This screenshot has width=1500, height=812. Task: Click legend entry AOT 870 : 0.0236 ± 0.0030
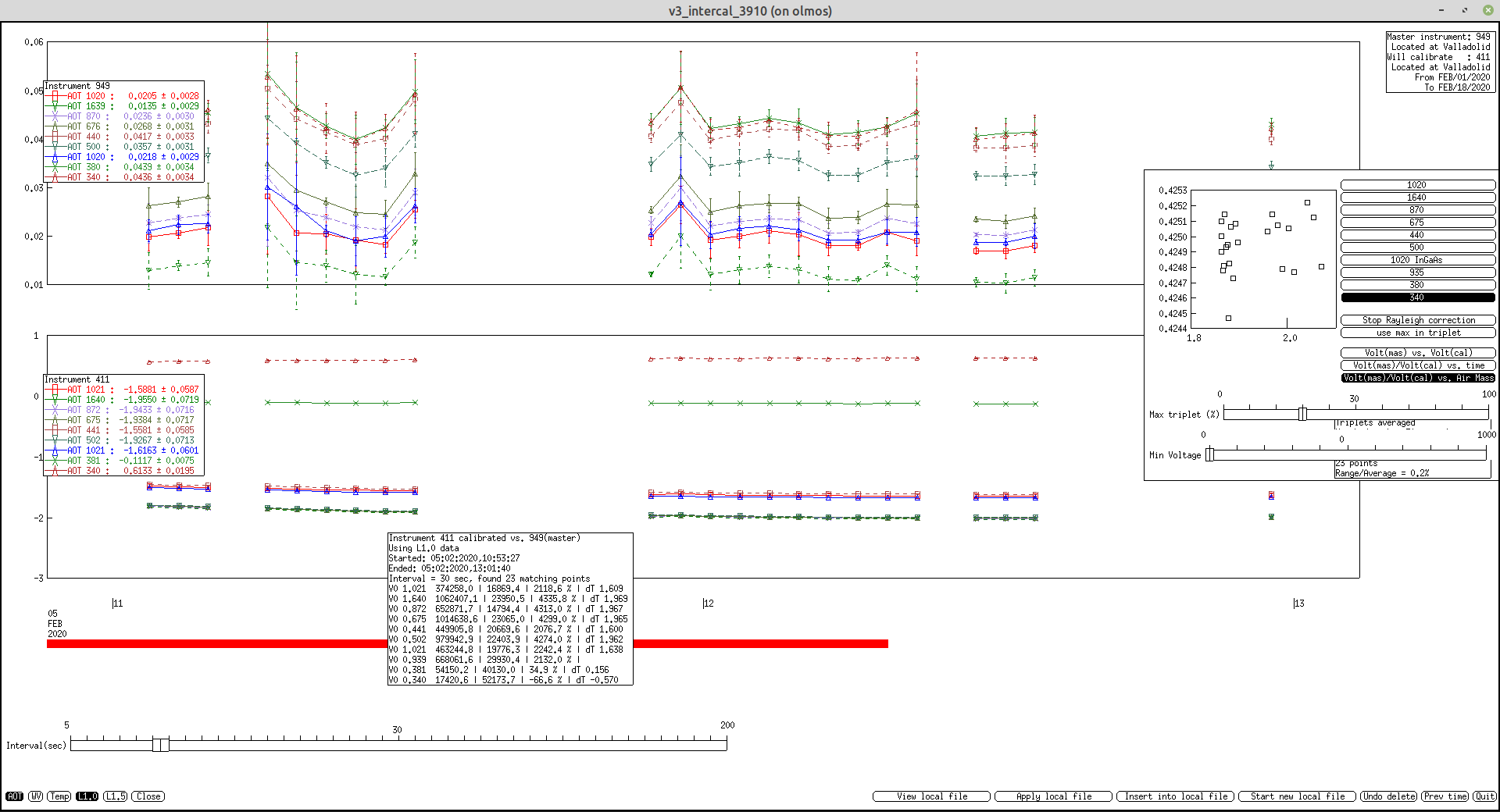[x=123, y=116]
